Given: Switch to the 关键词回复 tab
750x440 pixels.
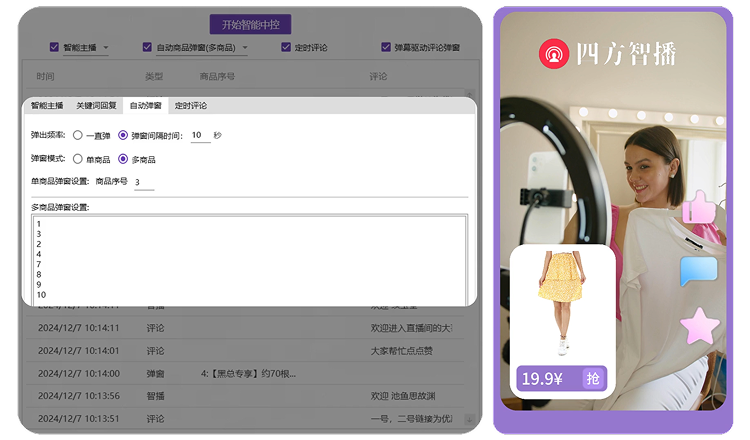Looking at the screenshot, I should (96, 106).
